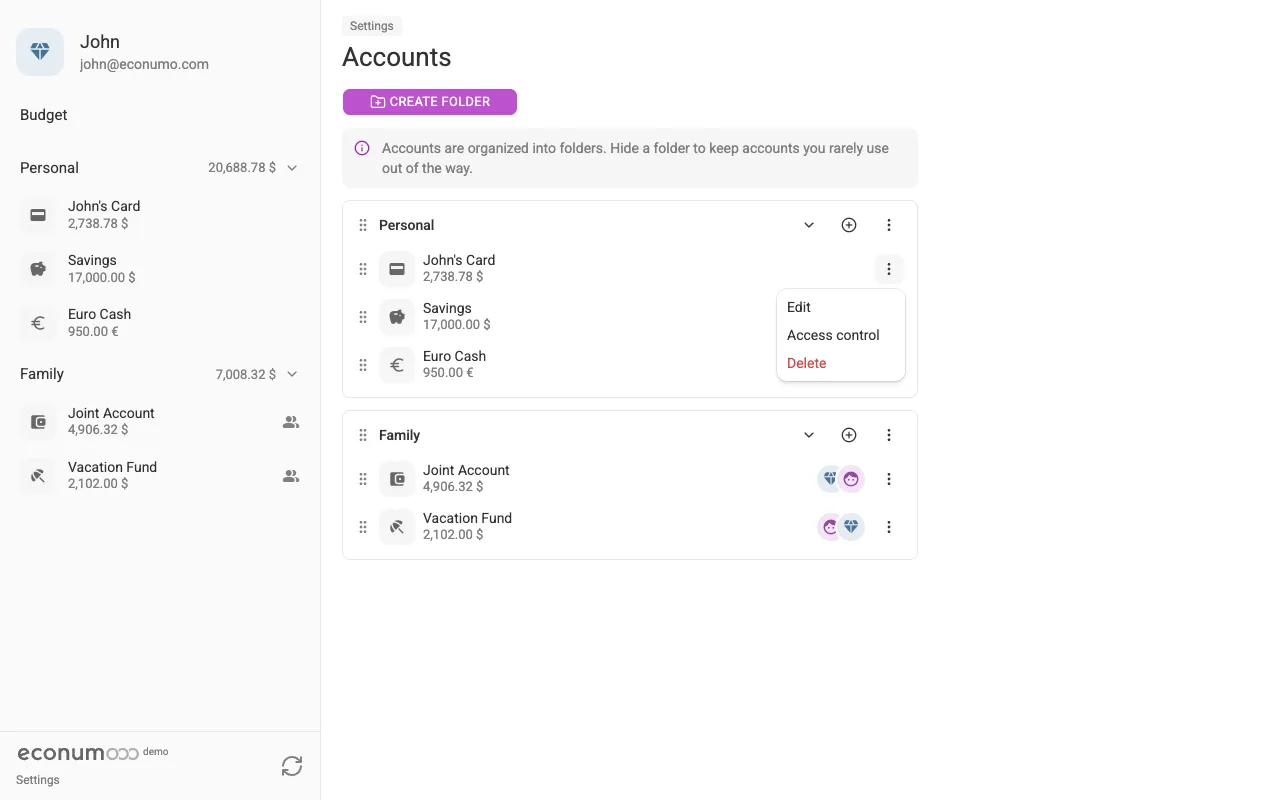Viewport: 1280px width, 800px height.
Task: Click the Personal folder drag handle
Action: [363, 226]
